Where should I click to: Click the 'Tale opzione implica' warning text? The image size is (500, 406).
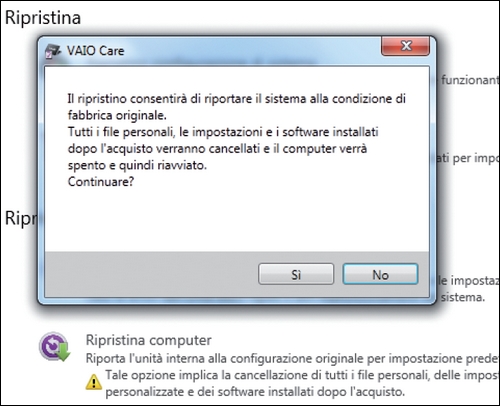tap(302, 375)
